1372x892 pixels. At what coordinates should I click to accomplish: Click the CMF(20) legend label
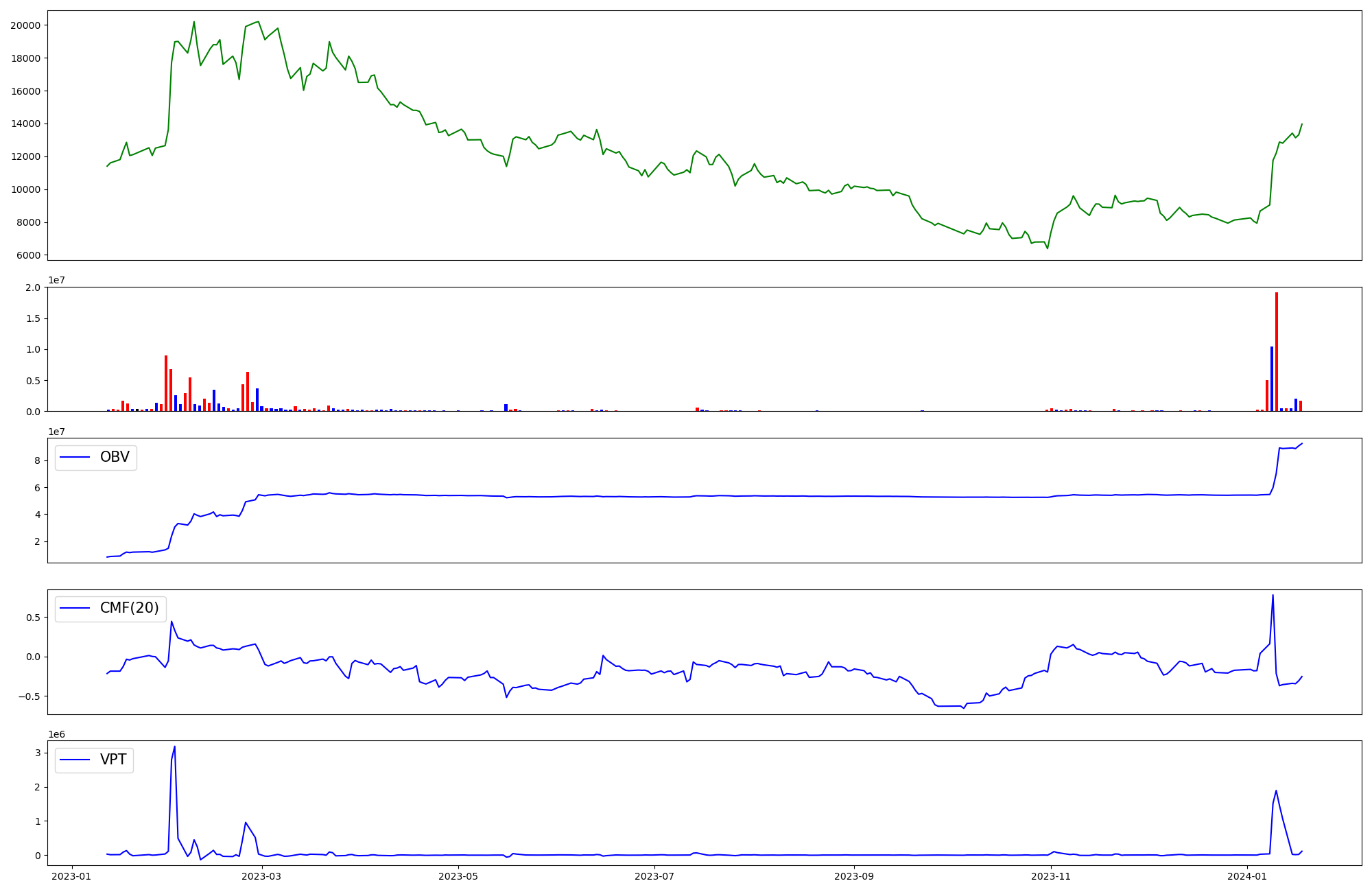click(x=130, y=608)
